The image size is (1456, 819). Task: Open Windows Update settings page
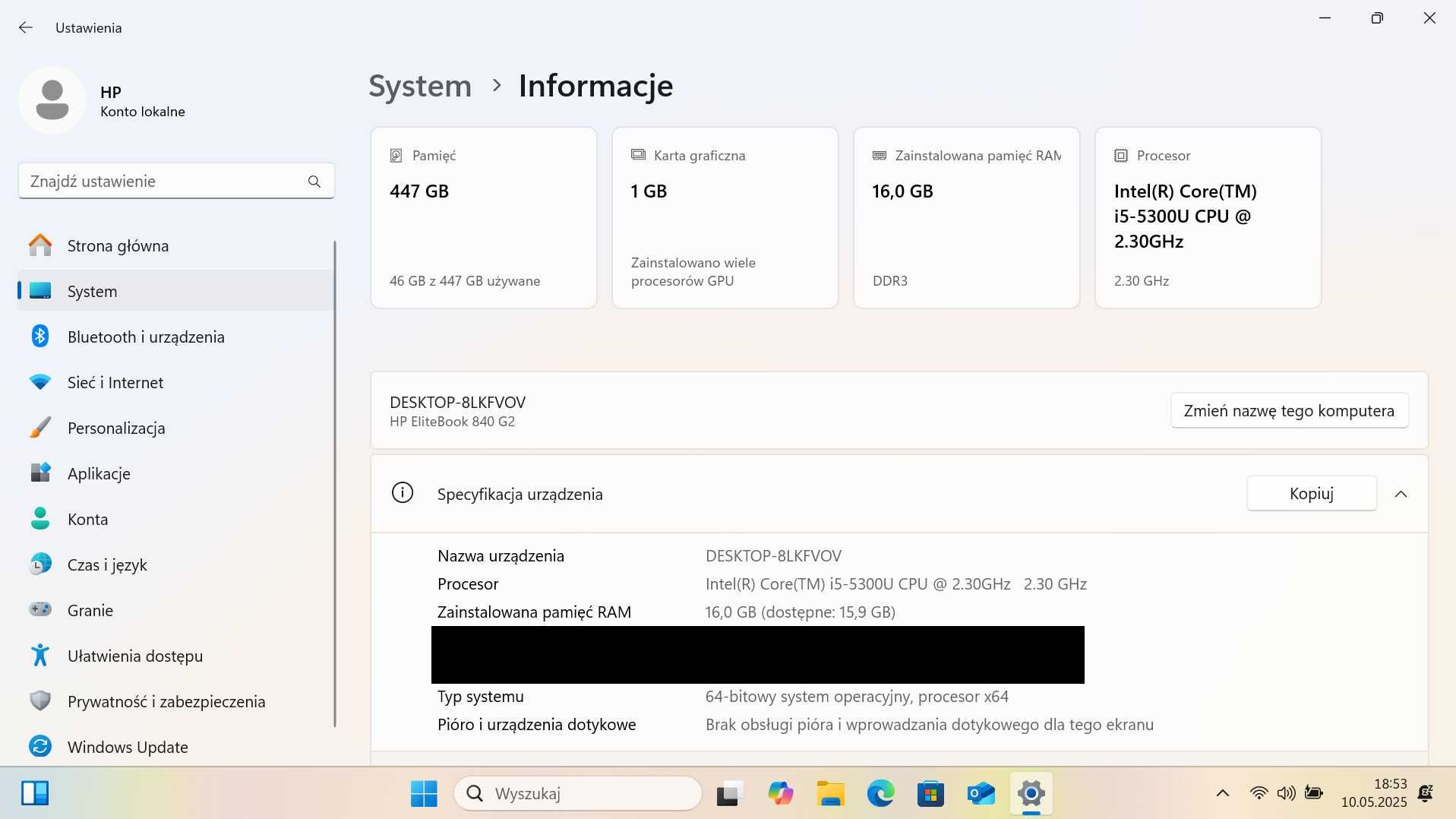[x=175, y=747]
